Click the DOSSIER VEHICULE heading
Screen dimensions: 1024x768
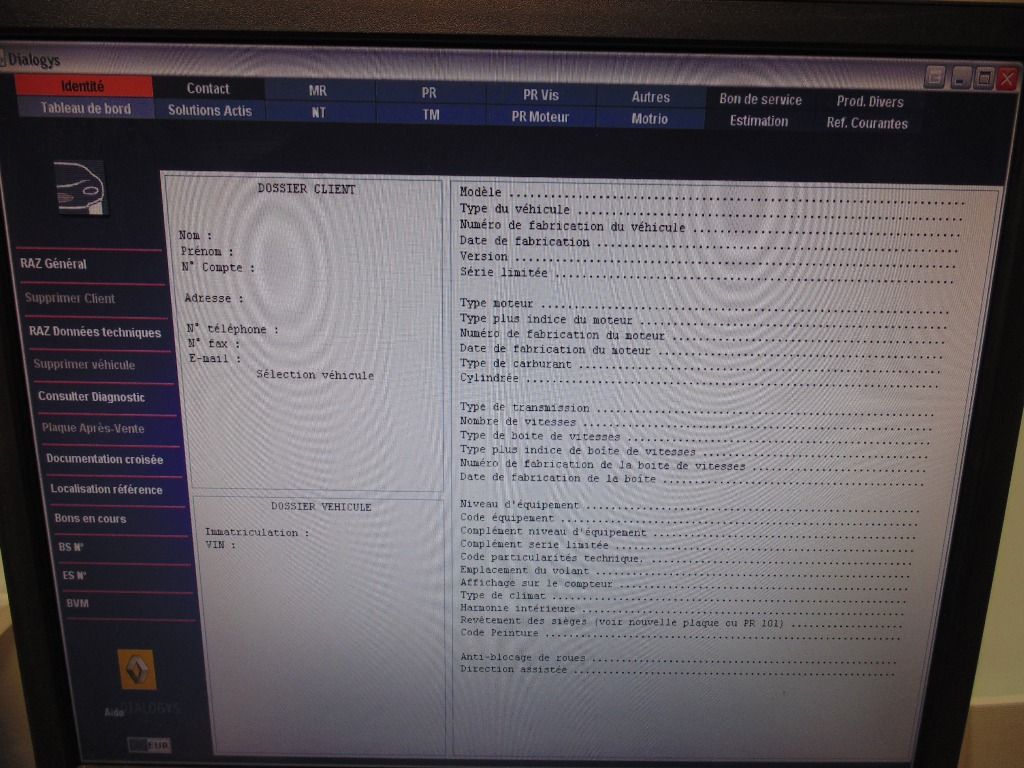[x=321, y=507]
